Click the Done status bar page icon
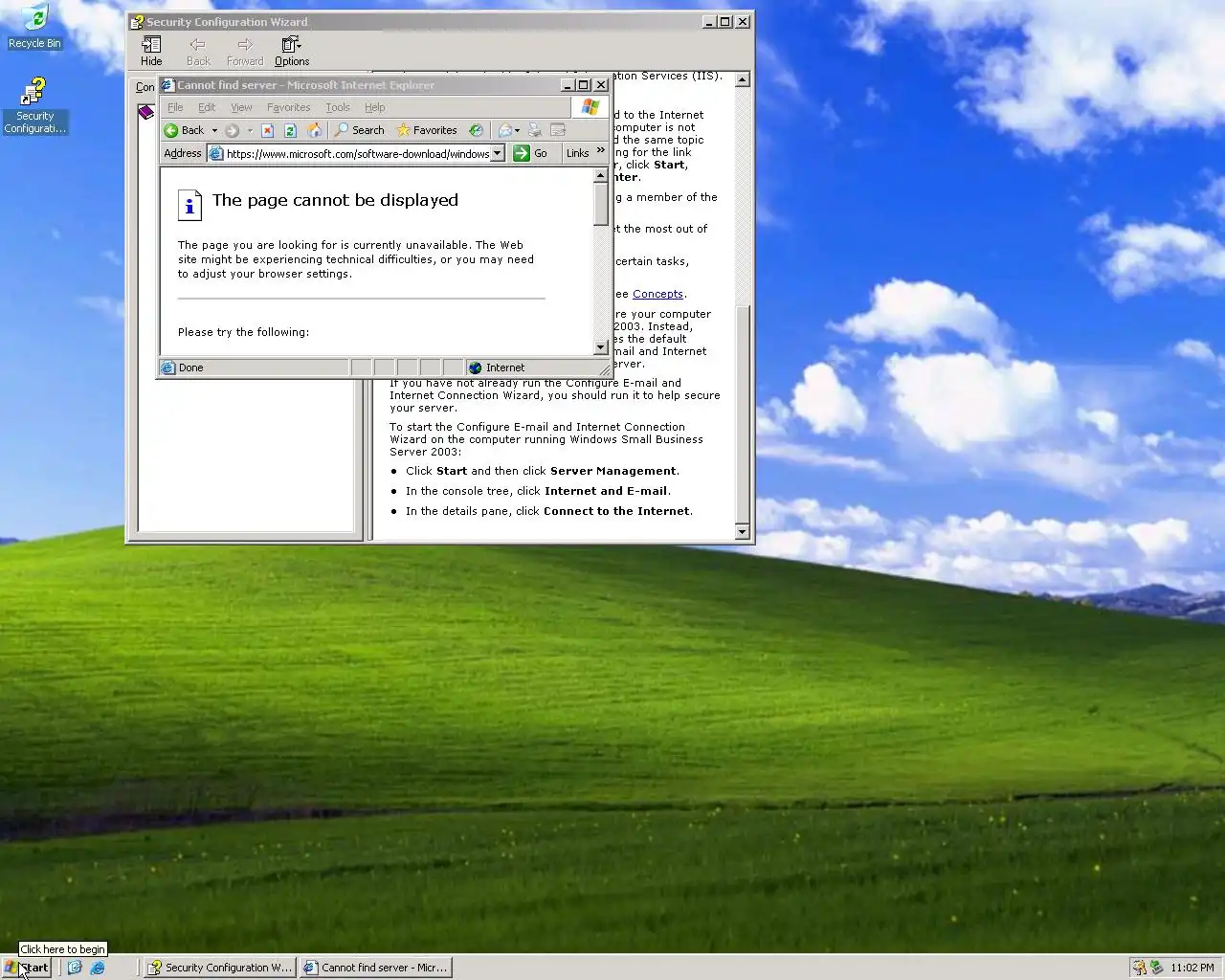Viewport: 1225px width, 980px height. pos(168,367)
